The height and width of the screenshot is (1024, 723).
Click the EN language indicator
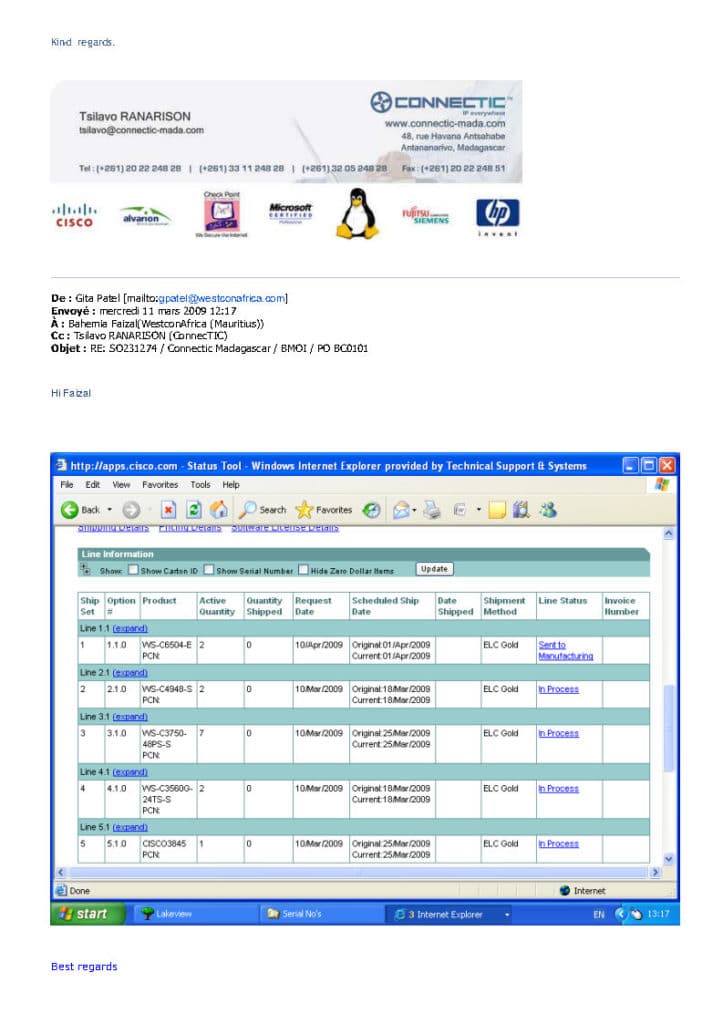point(598,915)
